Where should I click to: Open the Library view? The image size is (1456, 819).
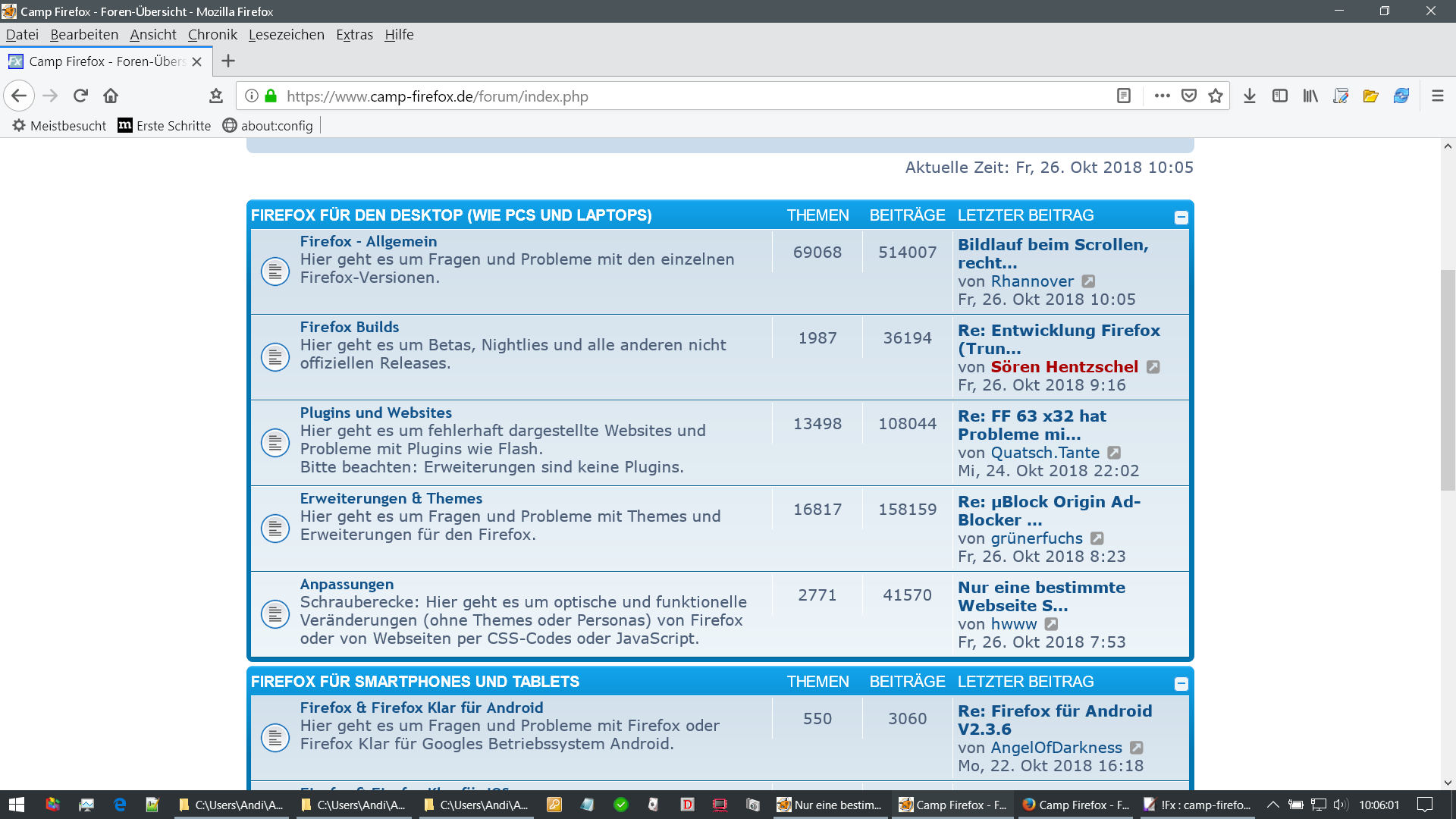click(1310, 96)
